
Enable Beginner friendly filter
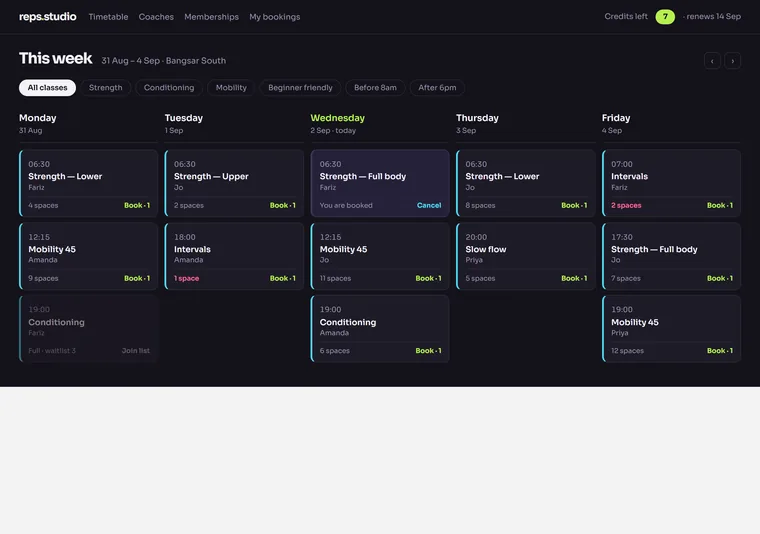pyautogui.click(x=301, y=88)
